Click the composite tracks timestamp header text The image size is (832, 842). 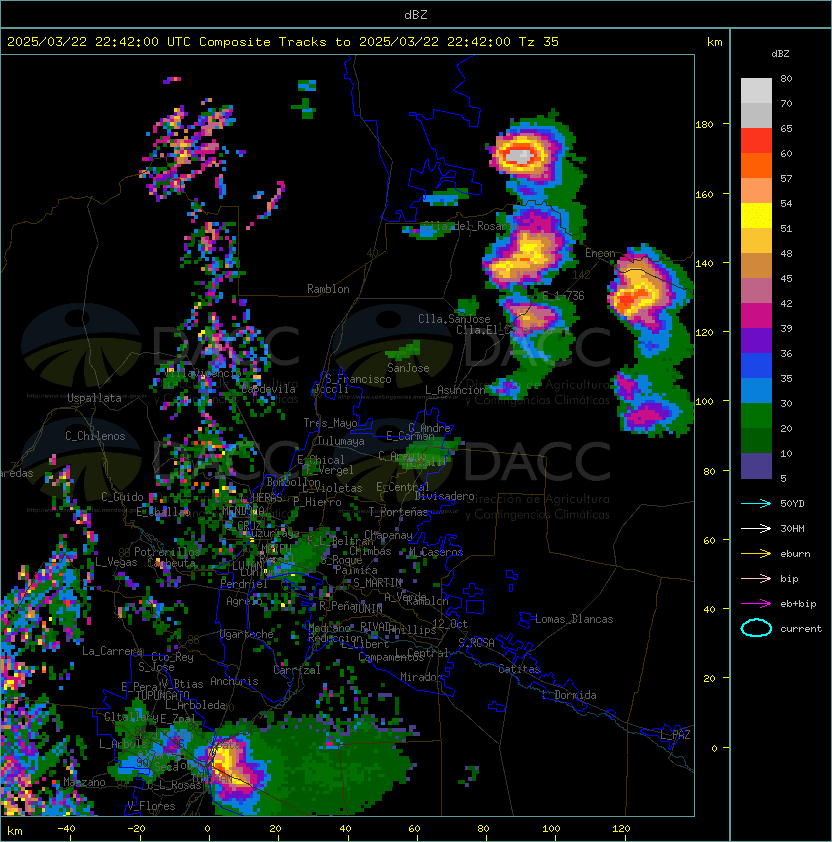tap(283, 42)
